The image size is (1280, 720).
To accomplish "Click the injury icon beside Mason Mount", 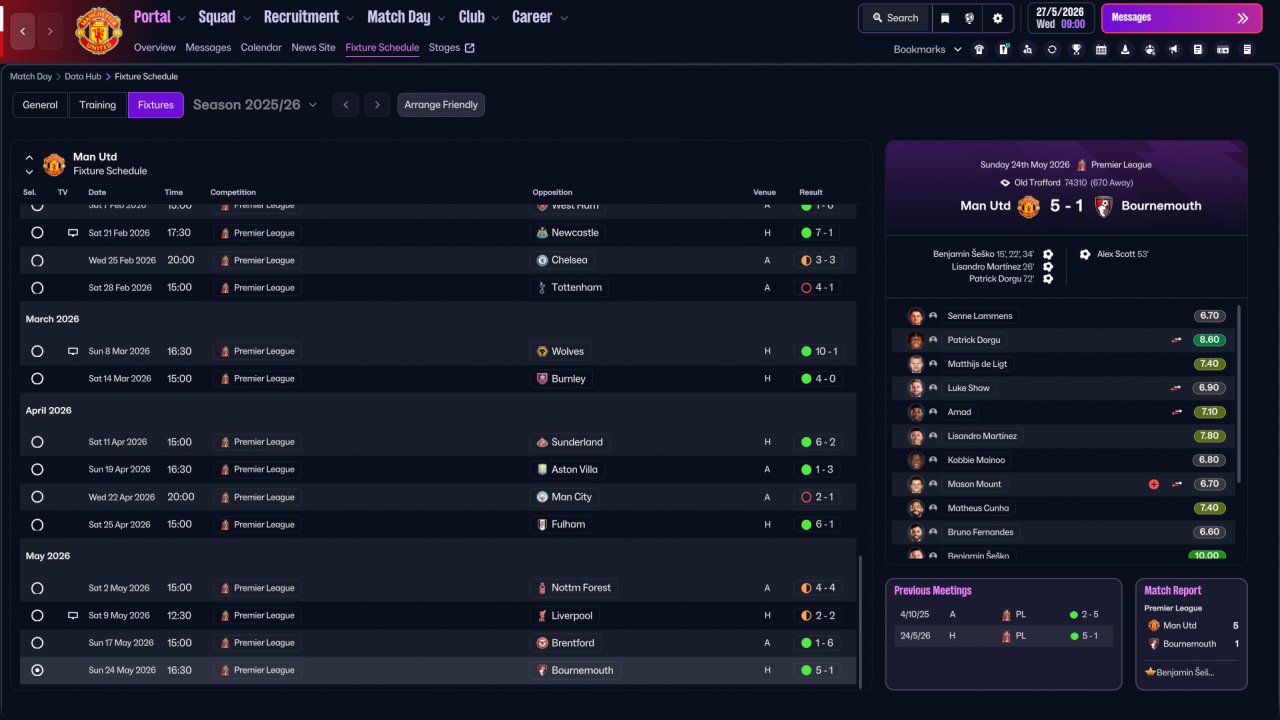I will (1153, 484).
